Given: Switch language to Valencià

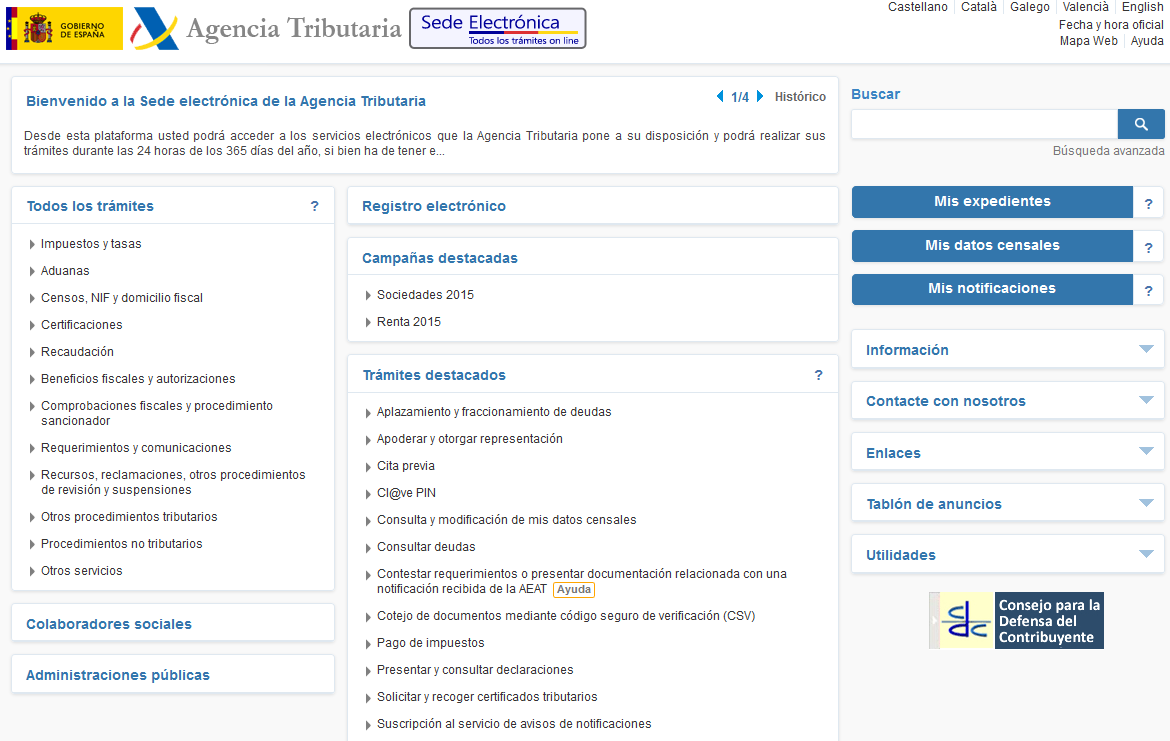Looking at the screenshot, I should tap(1086, 7).
